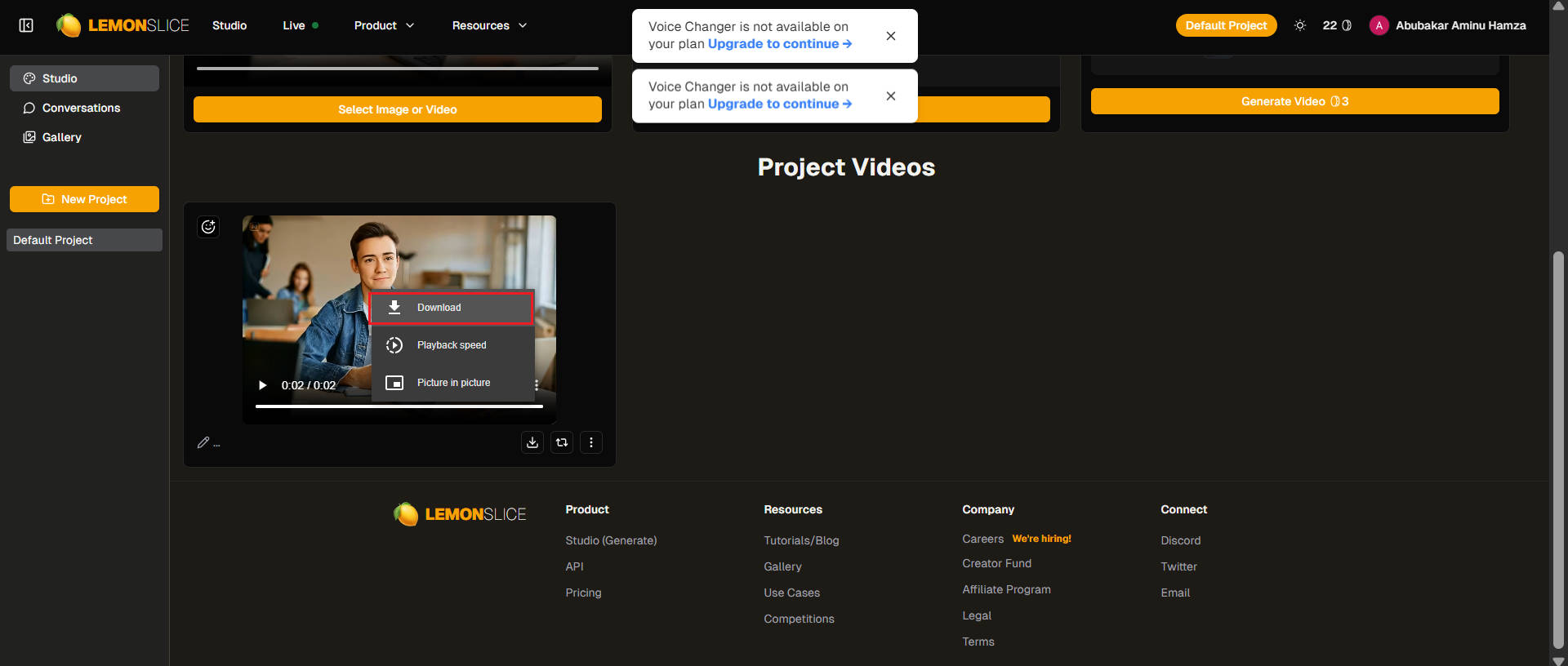Click the remix/repeat icon on video card
The image size is (1568, 666).
point(562,442)
